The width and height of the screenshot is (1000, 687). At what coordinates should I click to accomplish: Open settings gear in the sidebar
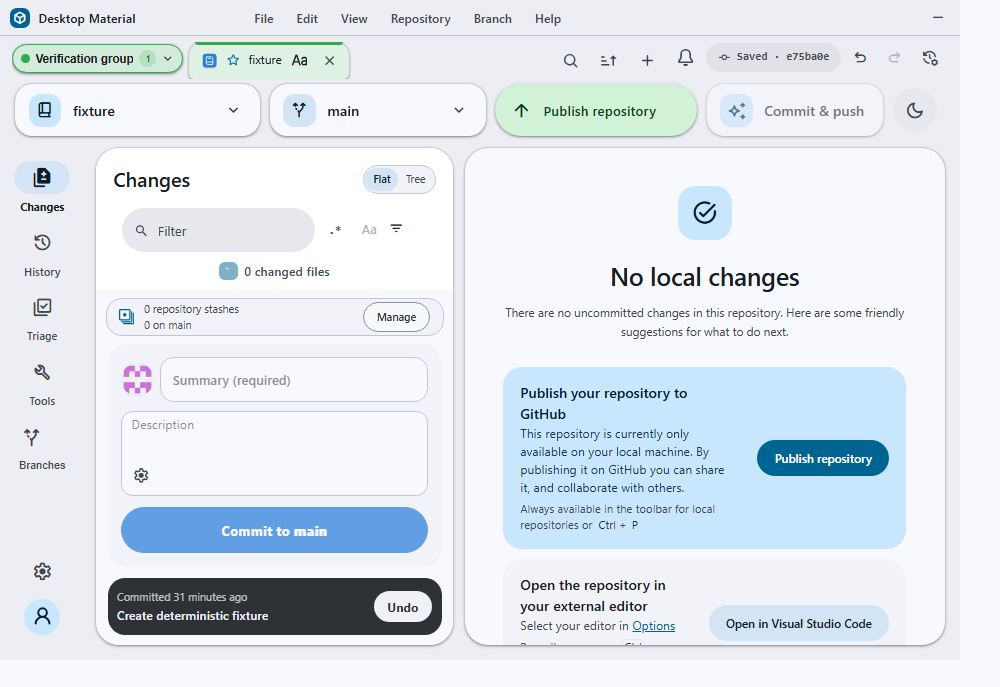[x=42, y=571]
